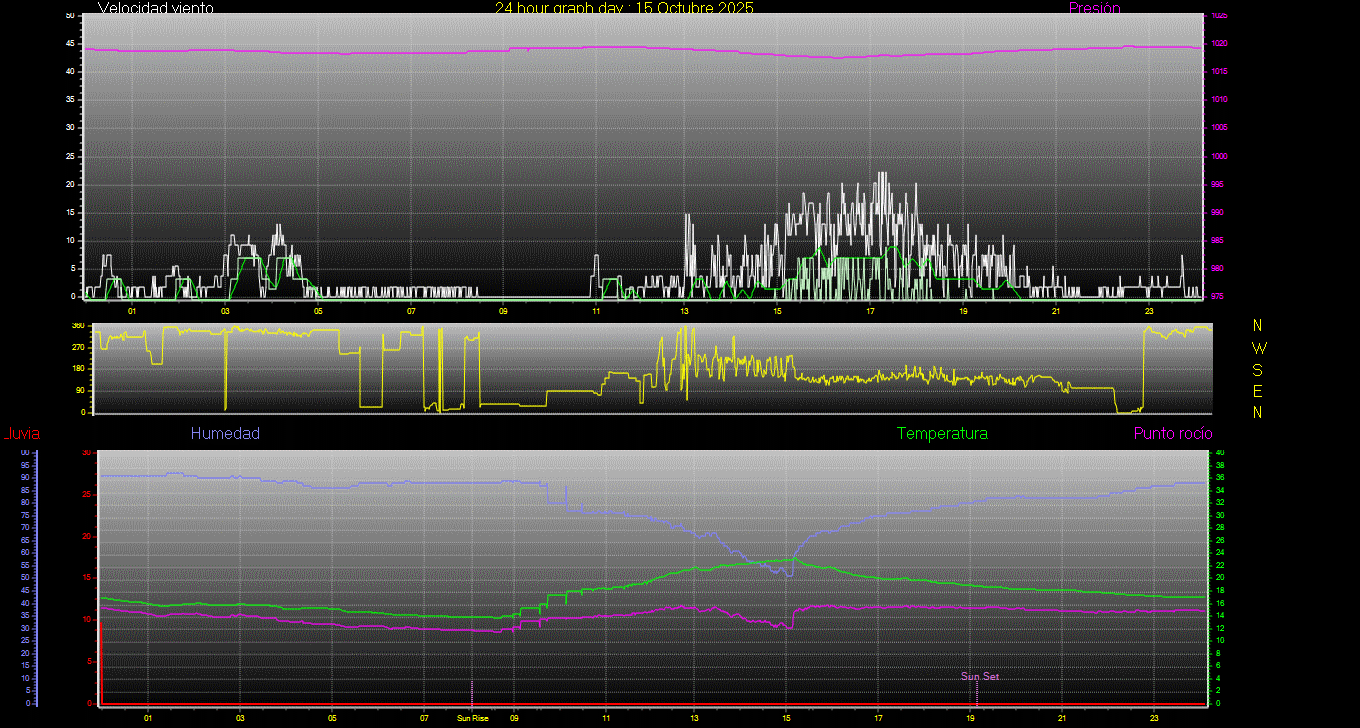Click the topmost N compass letter

1258,326
